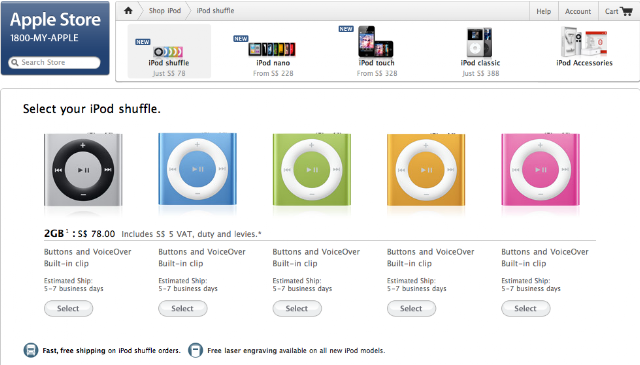Click 'Includes S$ 5 VAT, duty and levies' text
This screenshot has width=640, height=365.
[x=191, y=234]
